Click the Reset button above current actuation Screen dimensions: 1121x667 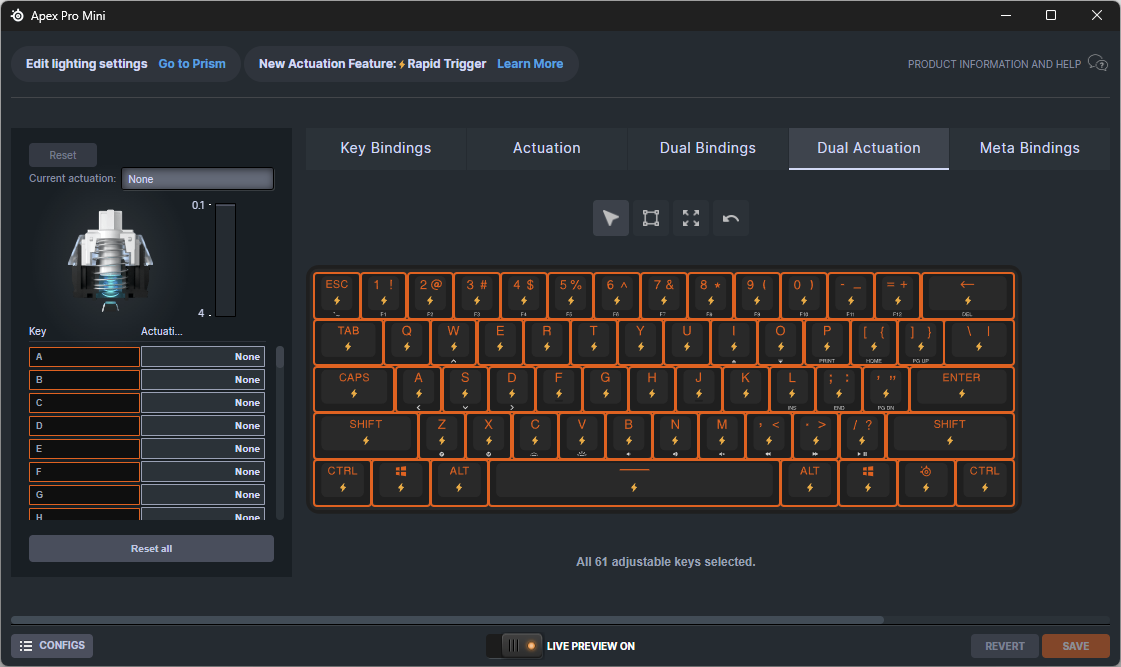[63, 155]
